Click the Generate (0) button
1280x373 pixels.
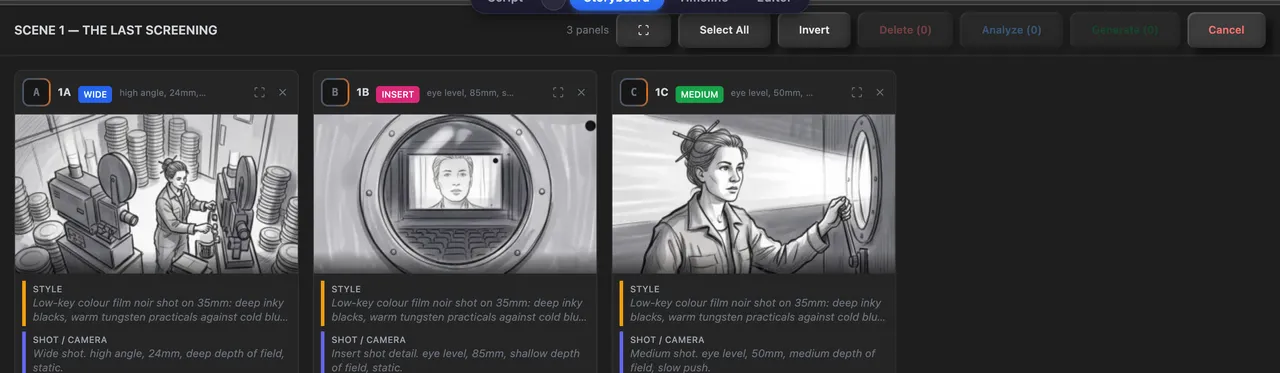pos(1125,30)
